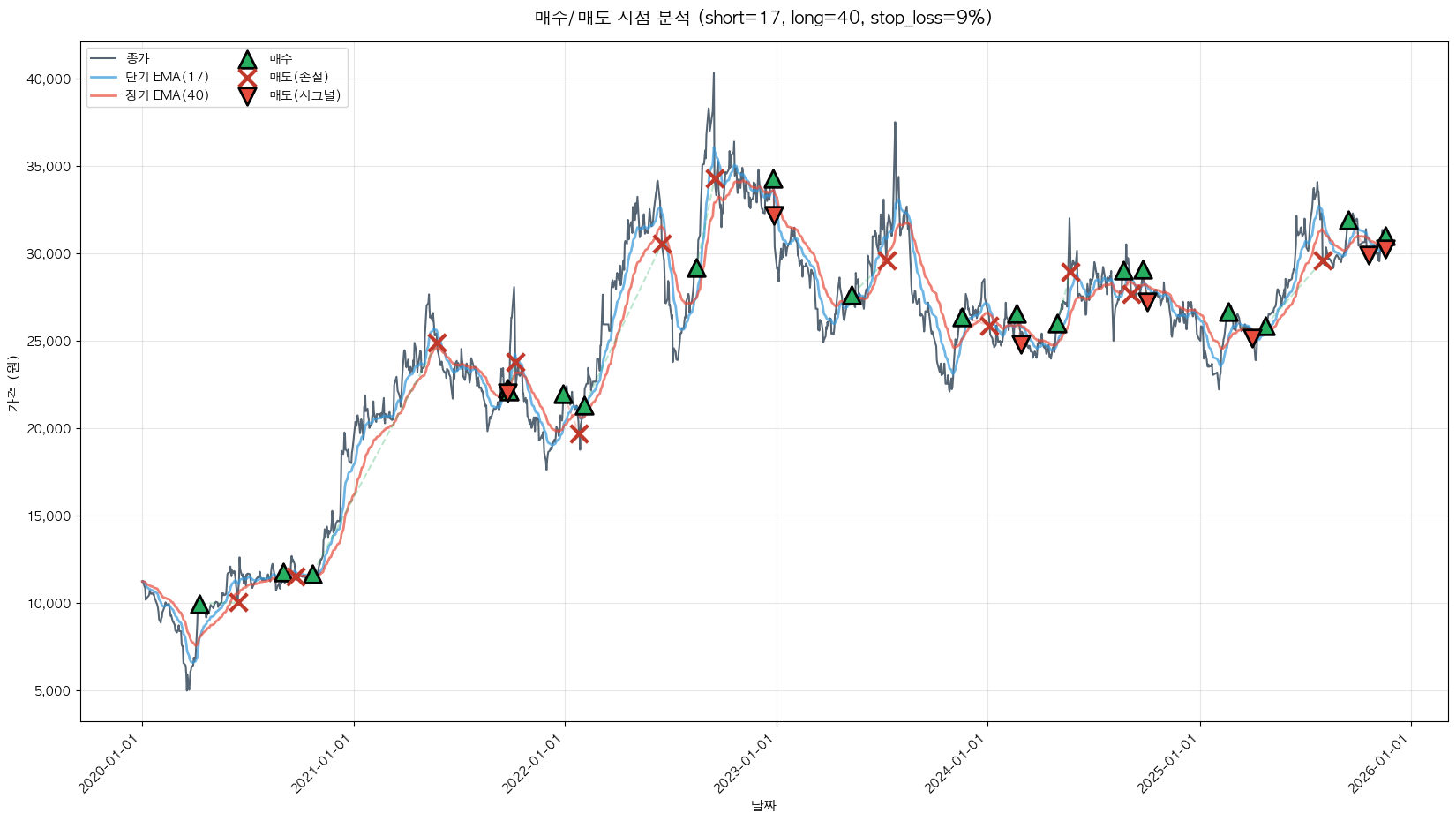Click the red stop-loss X legend icon

pyautogui.click(x=247, y=78)
